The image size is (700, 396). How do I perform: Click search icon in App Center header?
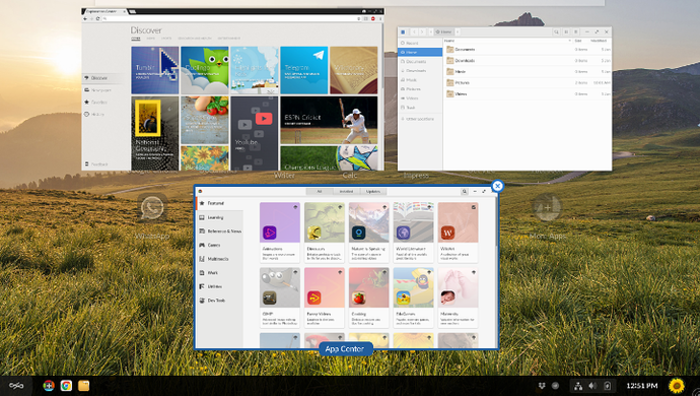pos(464,192)
